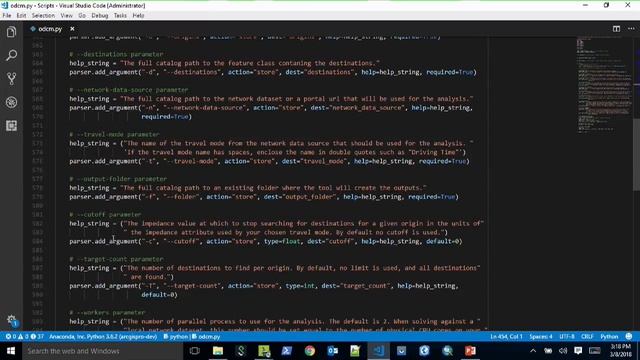Open the Debug view in the activity bar

(x=11, y=102)
